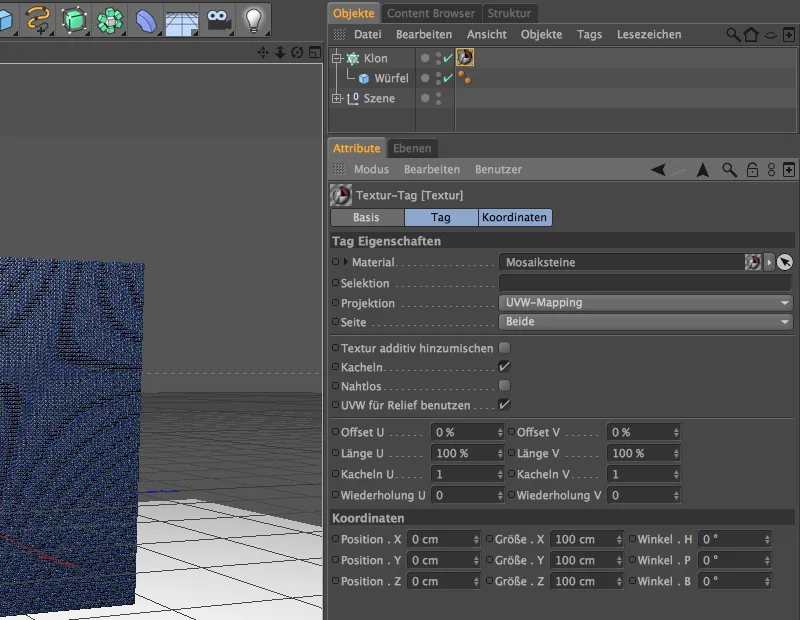Open the Datei menu

point(367,35)
